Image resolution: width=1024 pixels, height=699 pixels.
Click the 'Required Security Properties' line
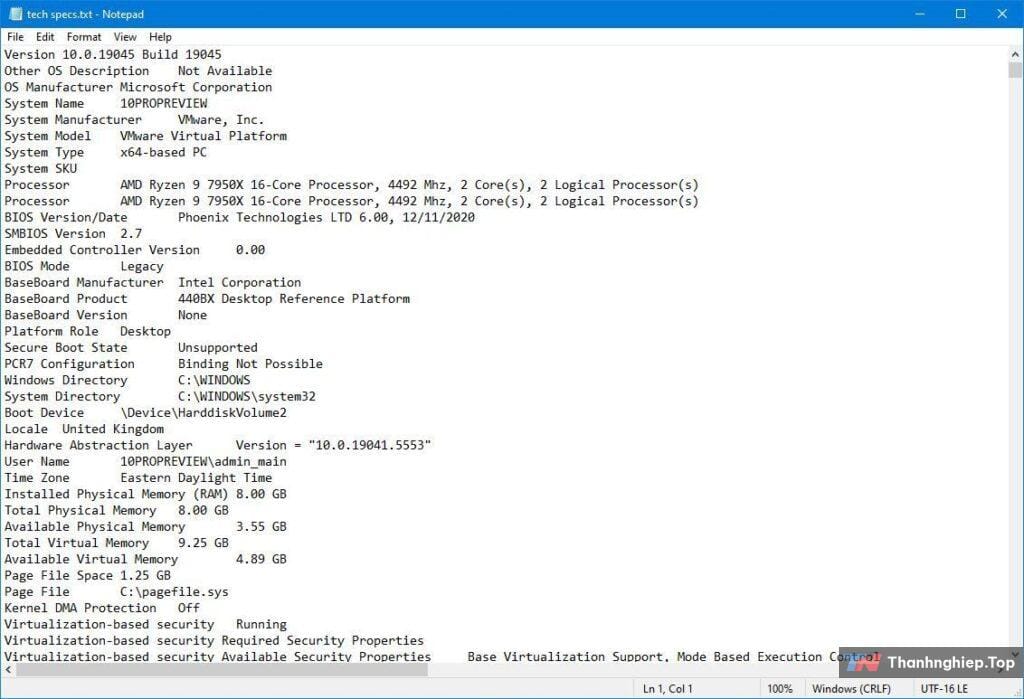(x=214, y=641)
